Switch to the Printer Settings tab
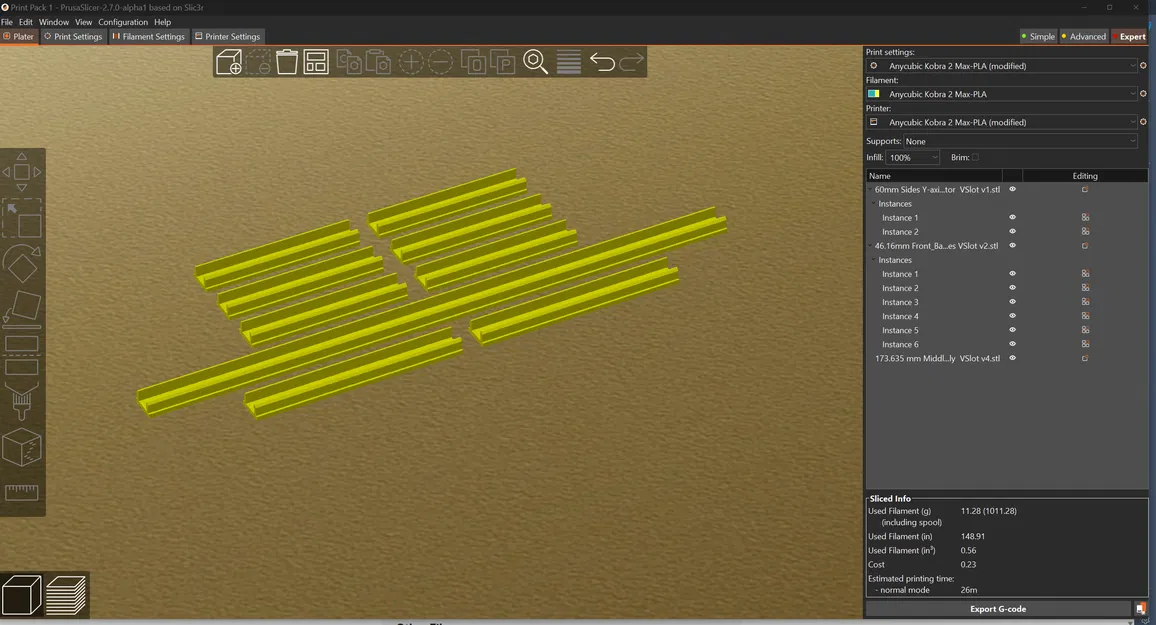 coord(227,36)
